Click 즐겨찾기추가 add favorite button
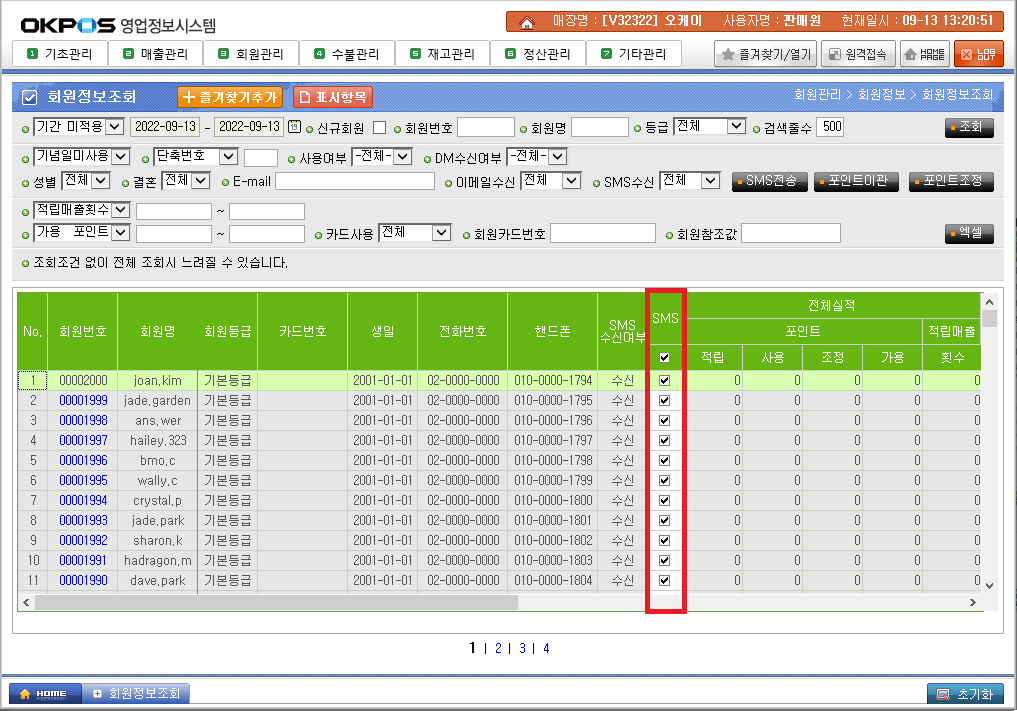Viewport: 1017px width, 711px height. [x=230, y=97]
